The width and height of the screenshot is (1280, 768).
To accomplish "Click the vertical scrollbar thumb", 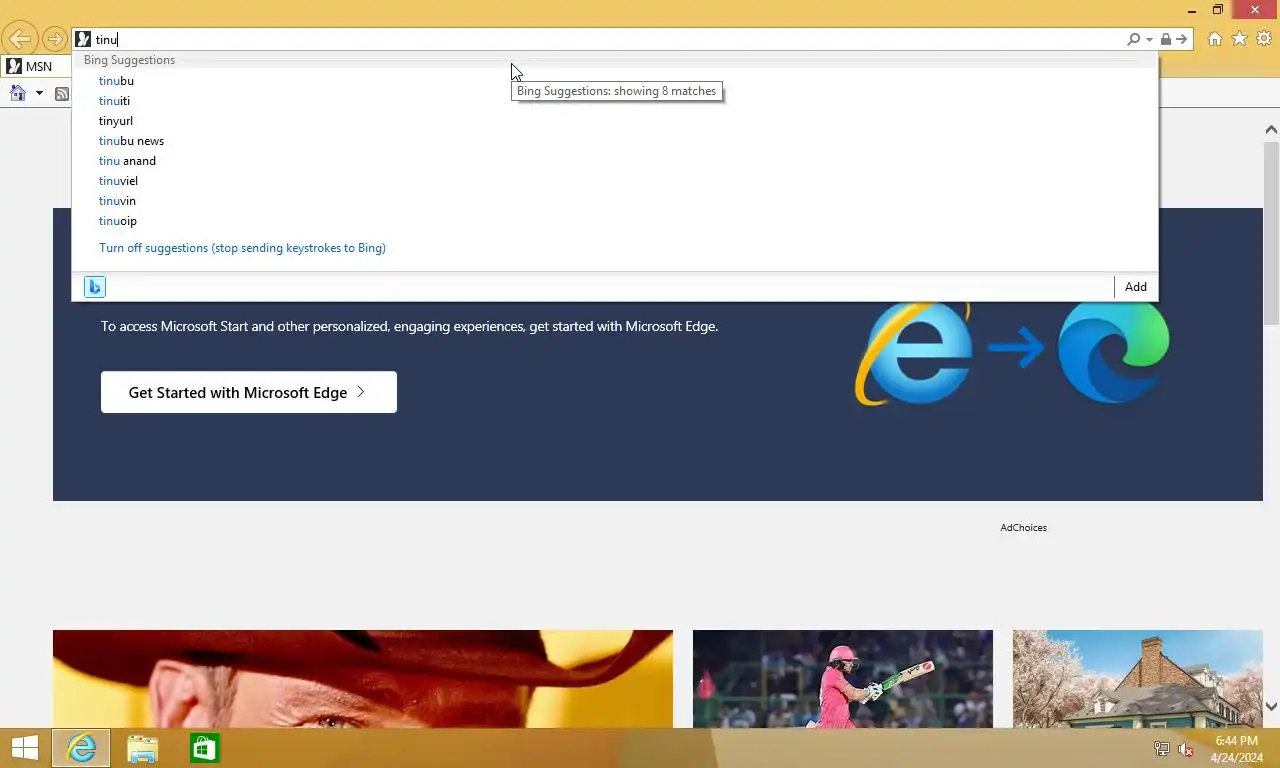I will click(1271, 232).
